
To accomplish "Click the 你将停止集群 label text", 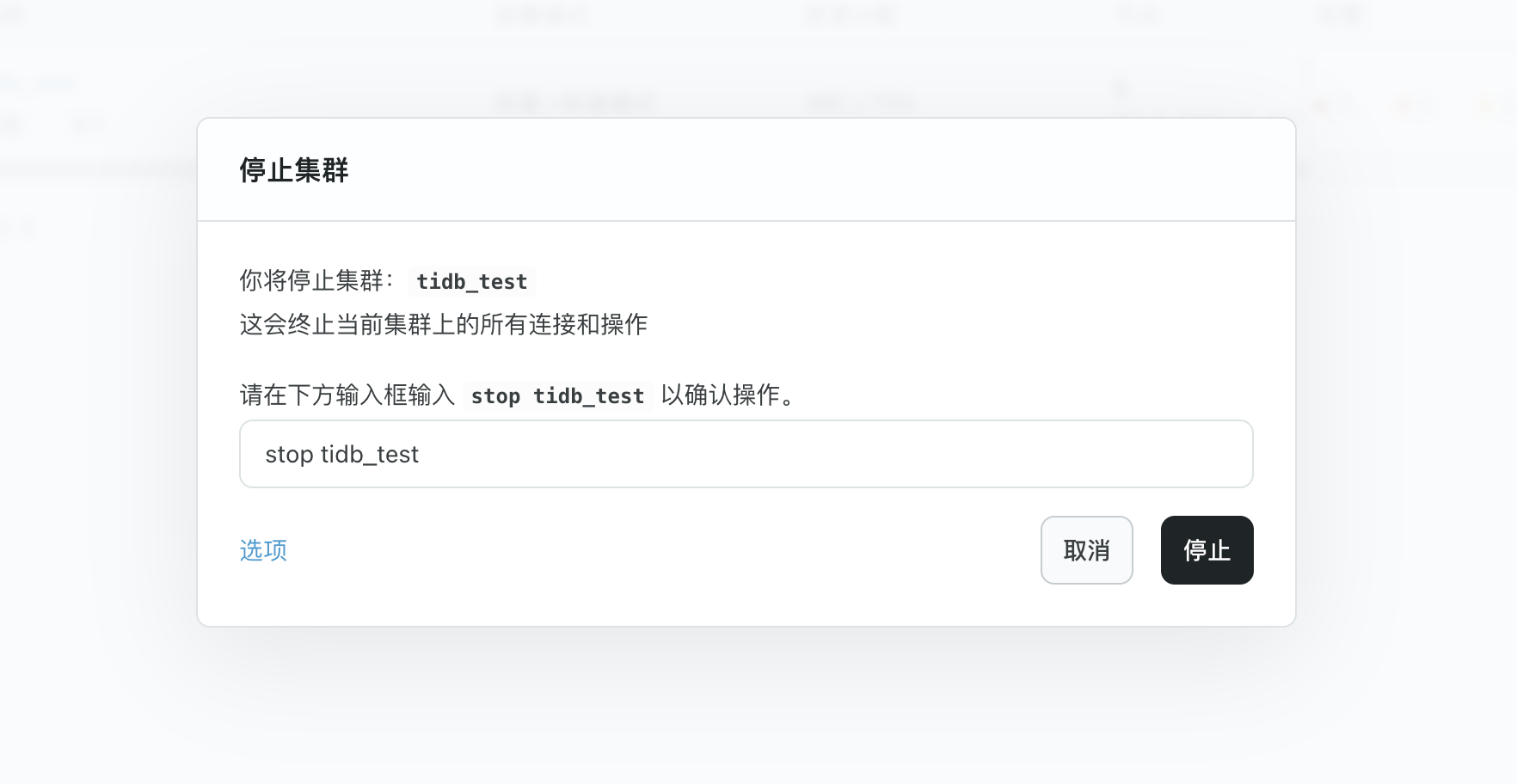I will pos(314,281).
